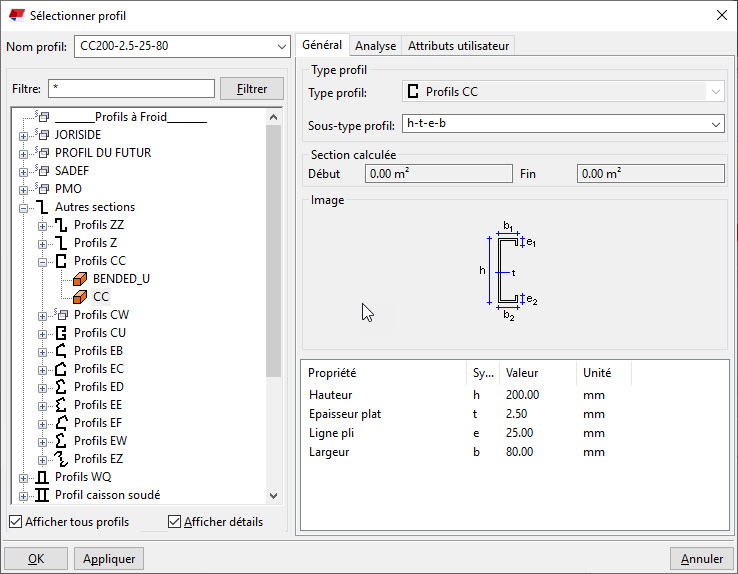Expand the PMO tree node
Image resolution: width=738 pixels, height=574 pixels.
23,190
